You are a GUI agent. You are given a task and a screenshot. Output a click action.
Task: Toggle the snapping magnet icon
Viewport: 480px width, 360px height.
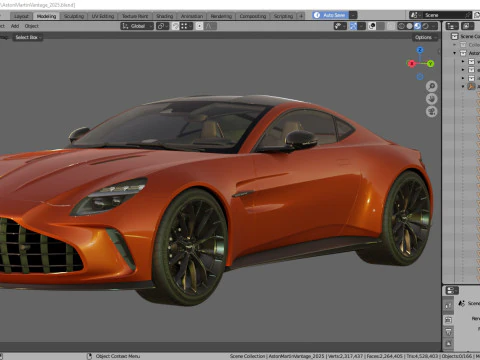tap(176, 26)
